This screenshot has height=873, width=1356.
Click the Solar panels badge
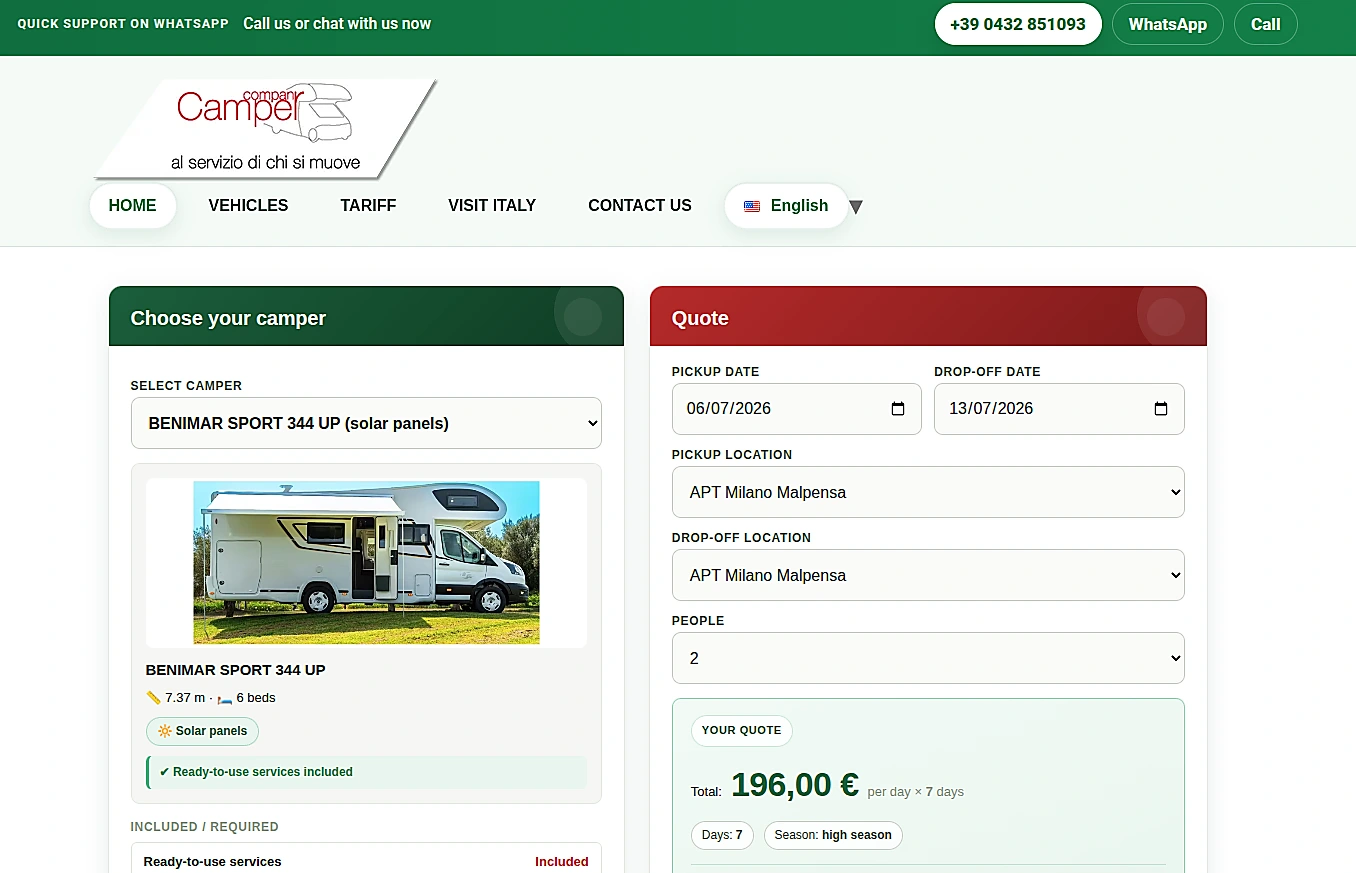coord(202,731)
